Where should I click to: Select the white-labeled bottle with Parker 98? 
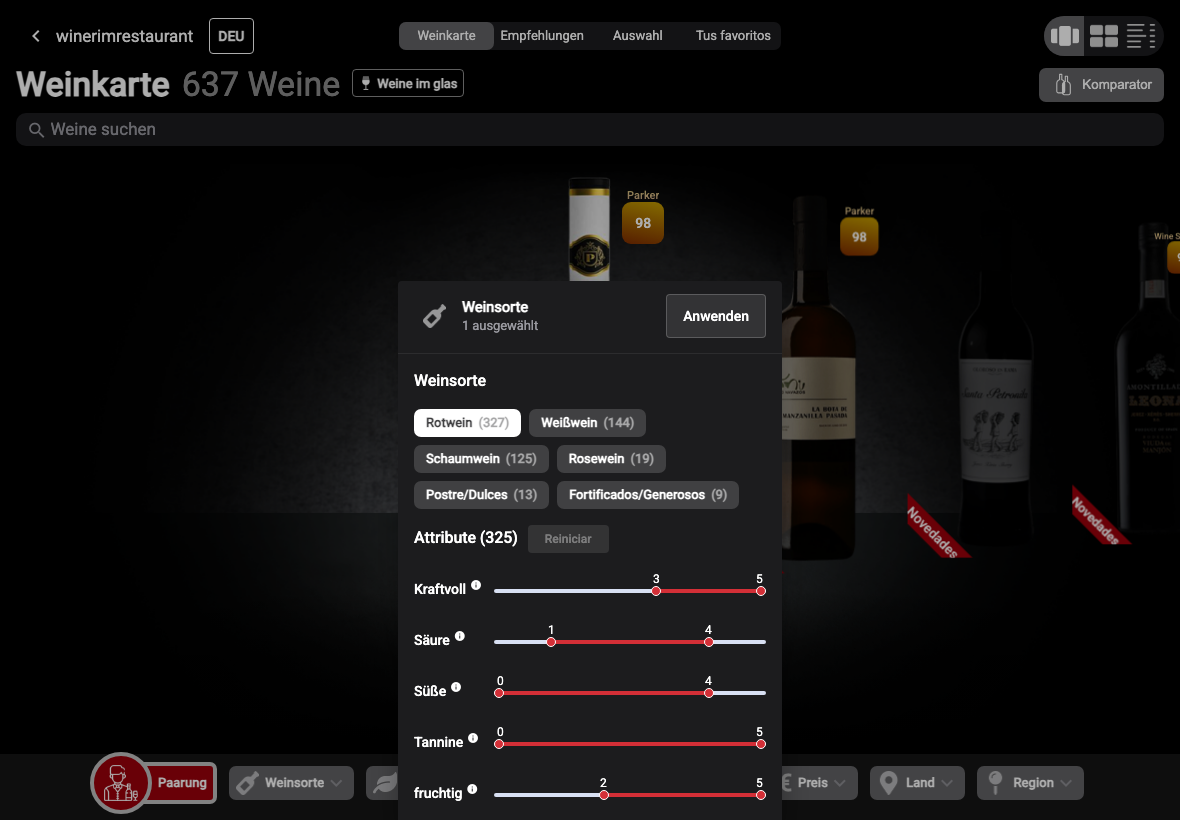pos(589,229)
